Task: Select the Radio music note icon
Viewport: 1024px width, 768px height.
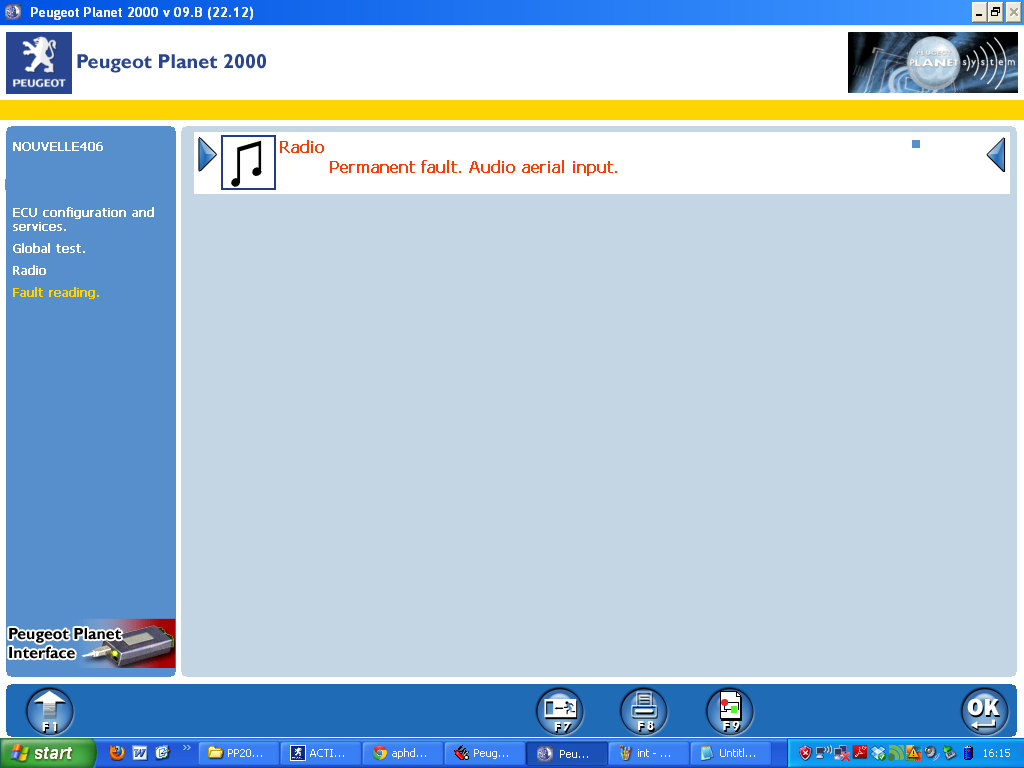Action: (x=248, y=163)
